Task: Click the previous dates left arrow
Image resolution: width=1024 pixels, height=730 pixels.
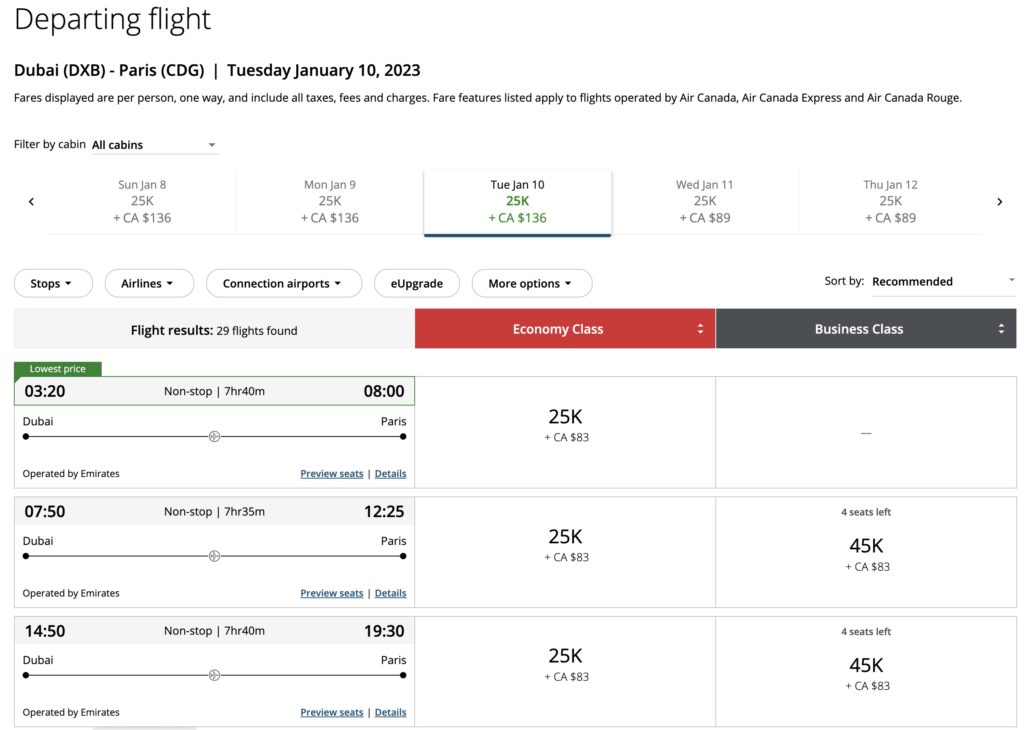Action: coord(31,202)
